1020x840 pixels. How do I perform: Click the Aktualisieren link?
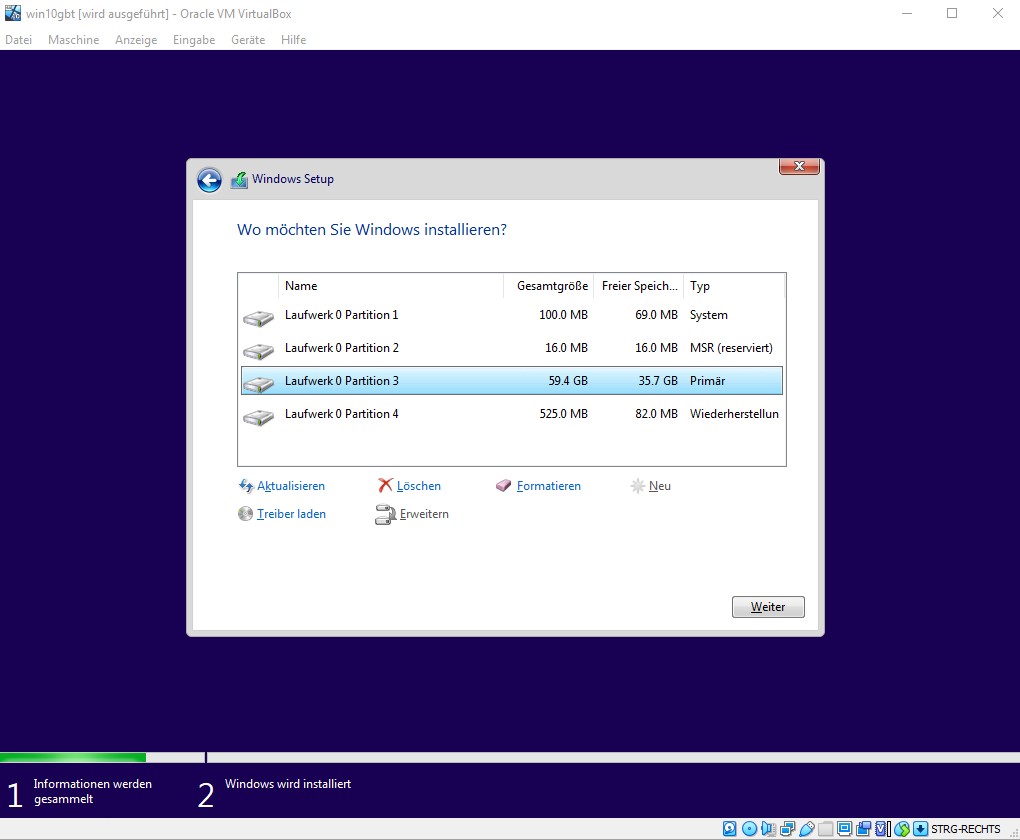pos(291,486)
